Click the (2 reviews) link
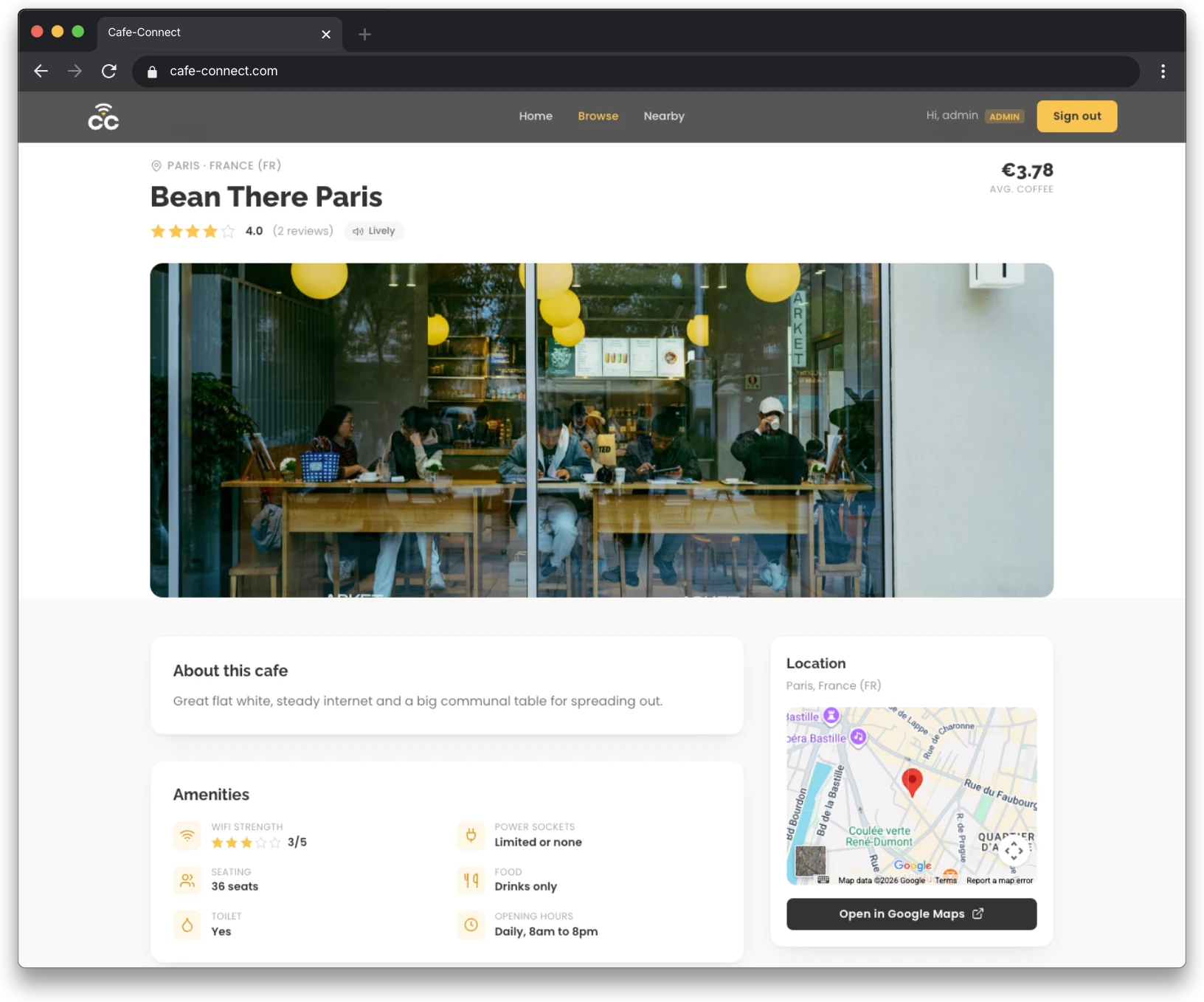Screen dimensions: 1204x1002 302,231
